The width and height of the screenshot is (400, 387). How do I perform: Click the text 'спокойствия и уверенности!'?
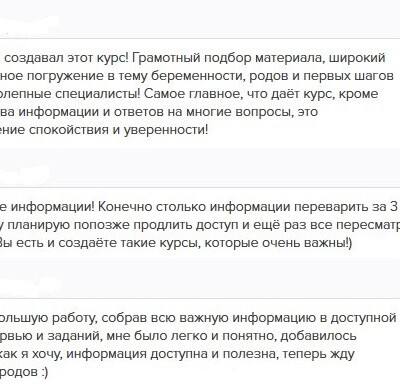coord(118,130)
